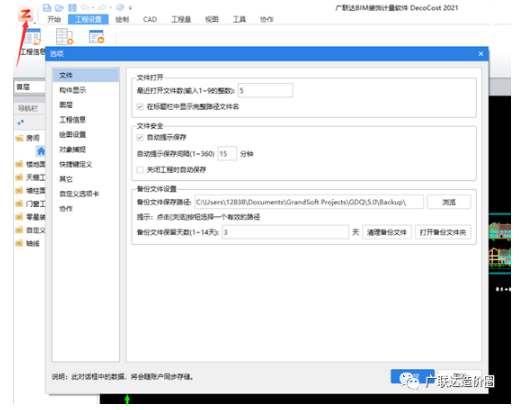Click the redo arrow icon
The width and height of the screenshot is (519, 410).
[102, 7]
